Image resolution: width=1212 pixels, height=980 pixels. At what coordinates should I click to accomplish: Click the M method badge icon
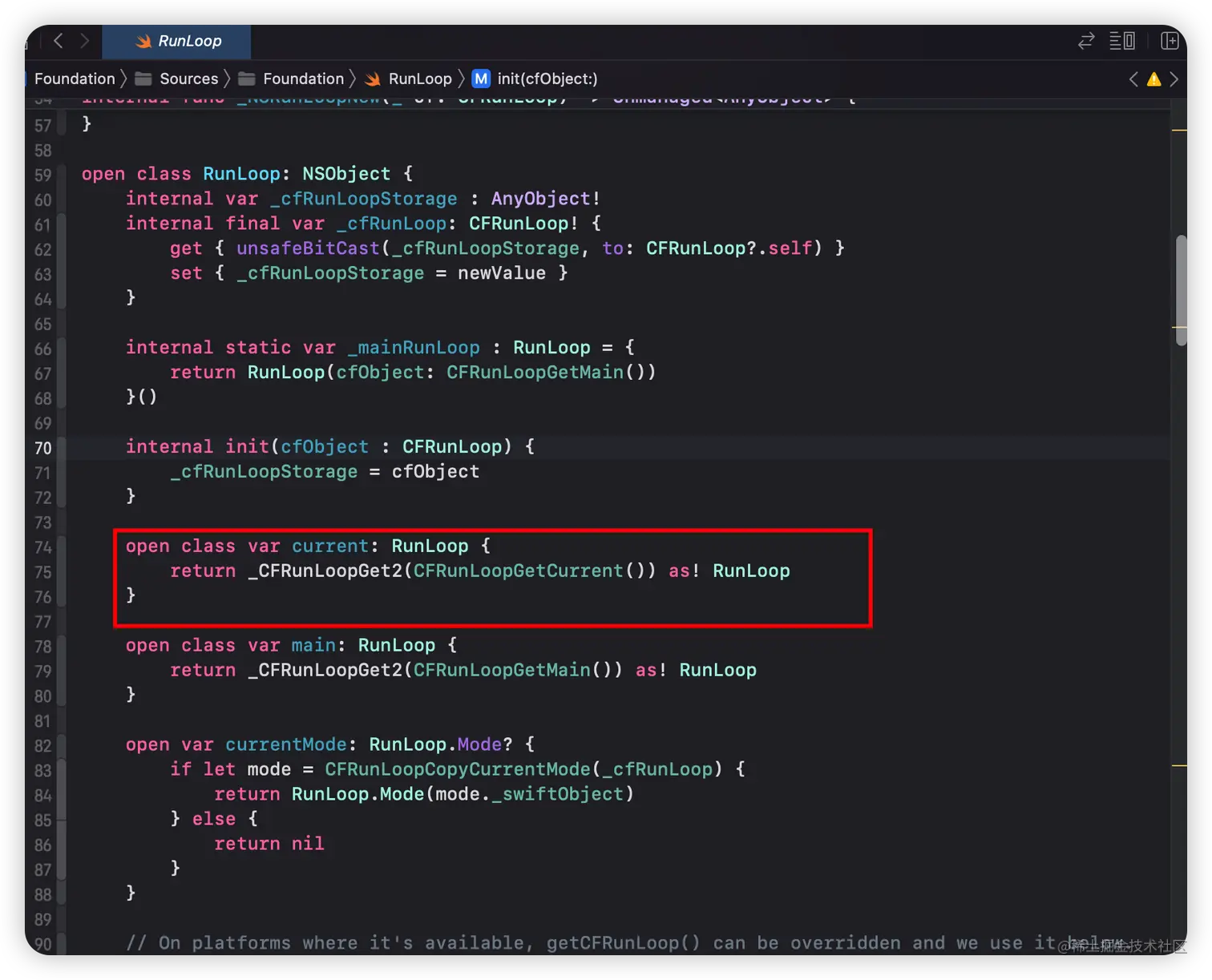coord(481,79)
